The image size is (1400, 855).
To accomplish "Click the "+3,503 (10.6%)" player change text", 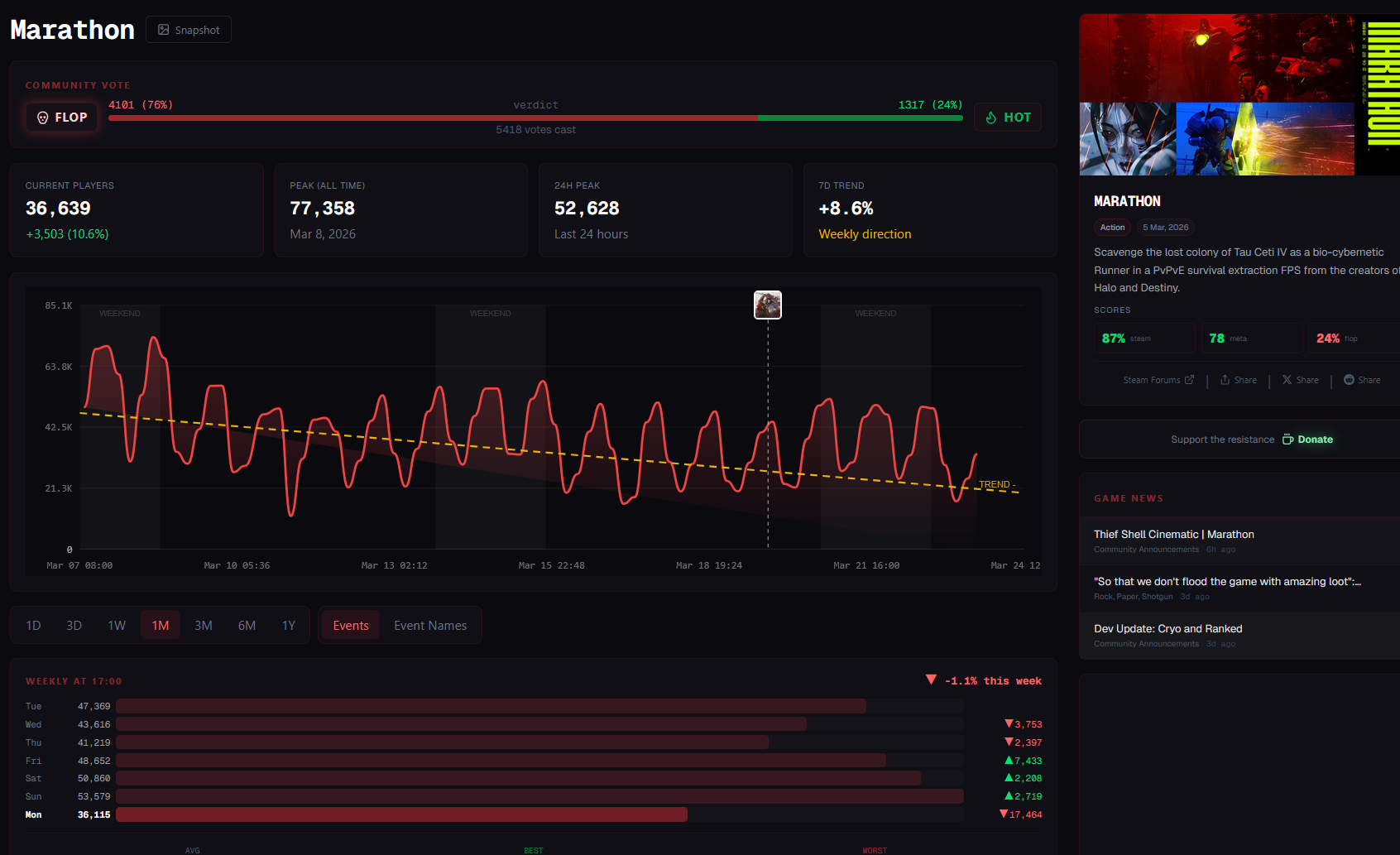I will [x=67, y=234].
